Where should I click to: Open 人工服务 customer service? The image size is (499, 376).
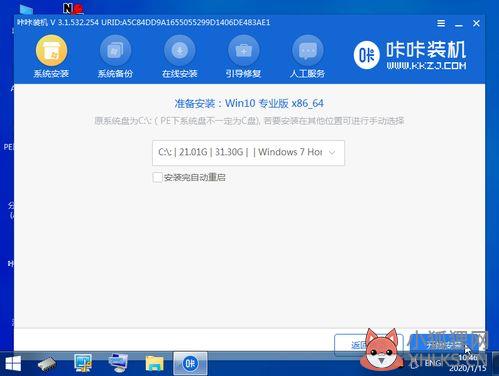point(307,57)
